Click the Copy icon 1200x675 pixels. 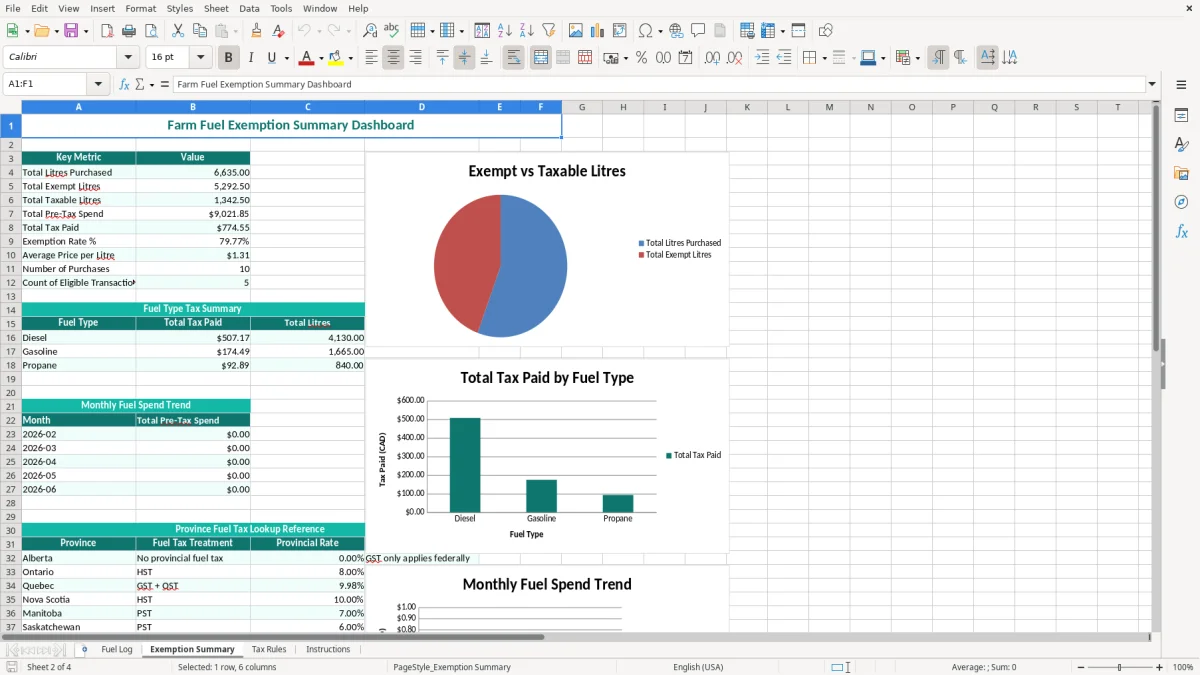(x=200, y=31)
